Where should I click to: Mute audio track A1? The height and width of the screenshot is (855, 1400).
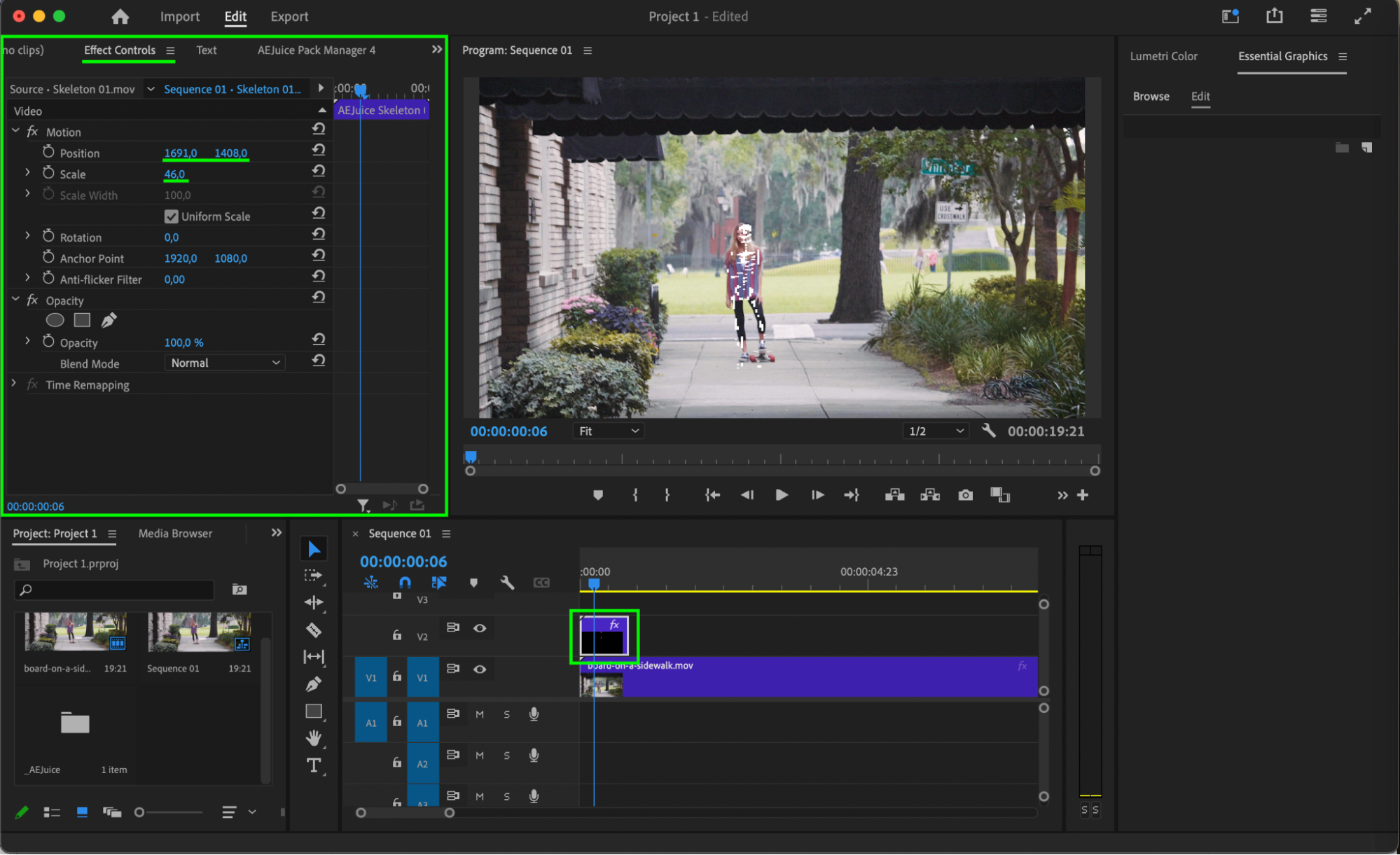480,714
